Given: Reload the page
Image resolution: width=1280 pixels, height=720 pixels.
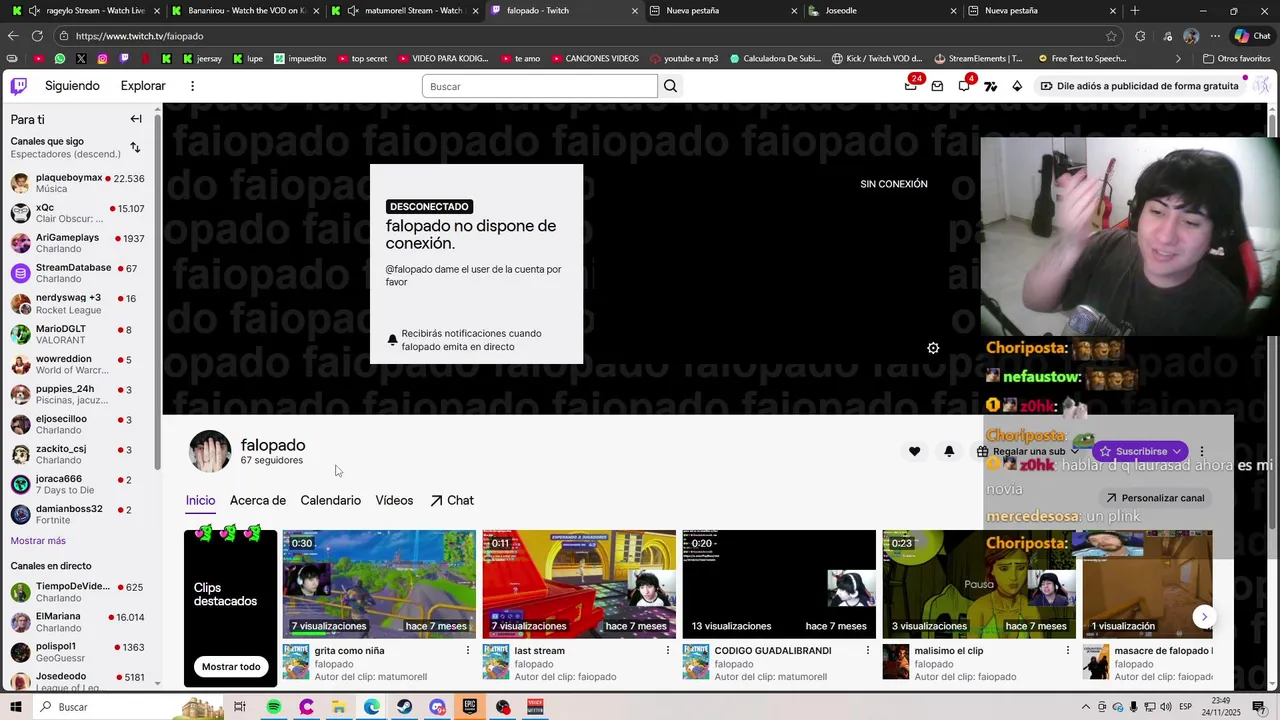Looking at the screenshot, I should tap(37, 36).
